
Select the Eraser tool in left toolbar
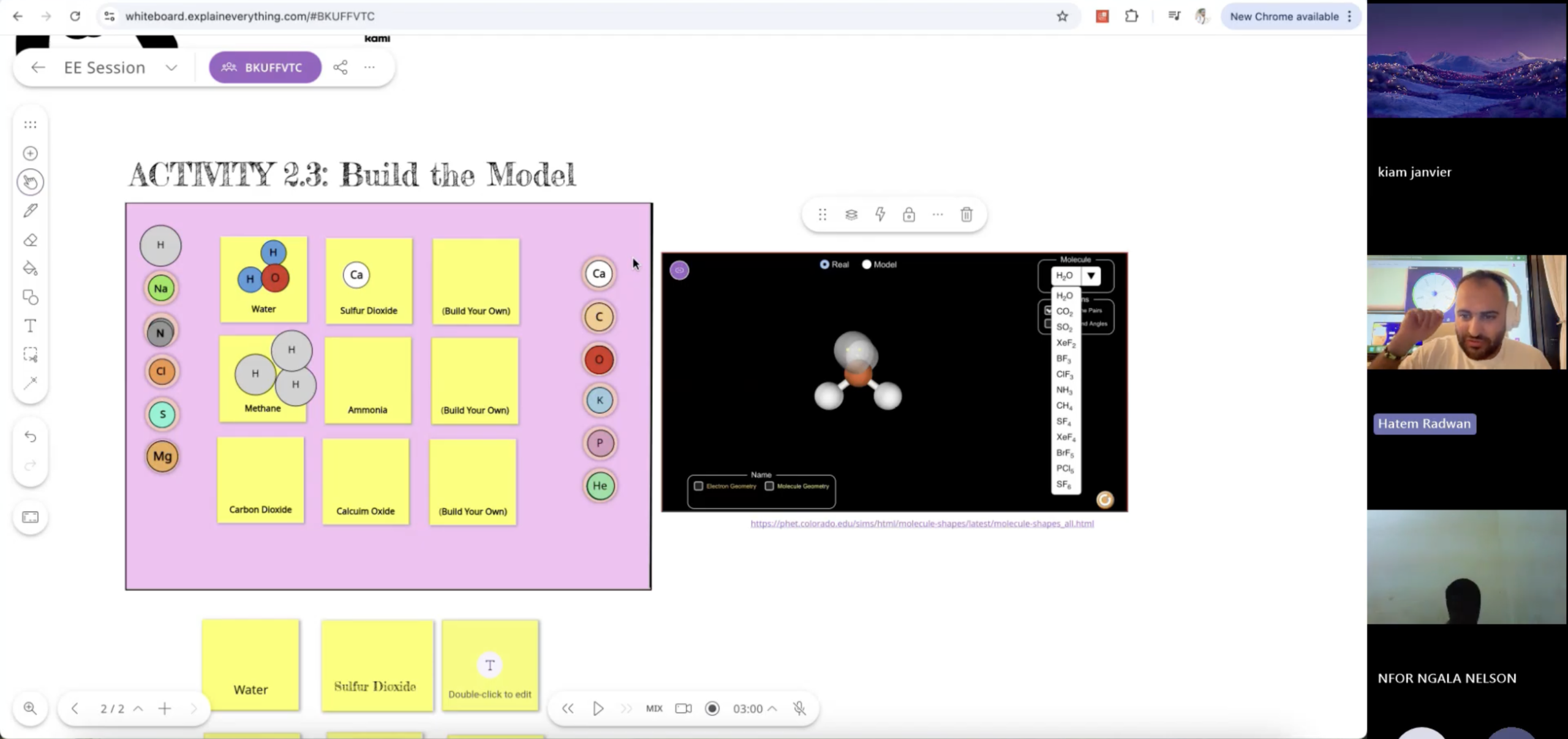30,240
